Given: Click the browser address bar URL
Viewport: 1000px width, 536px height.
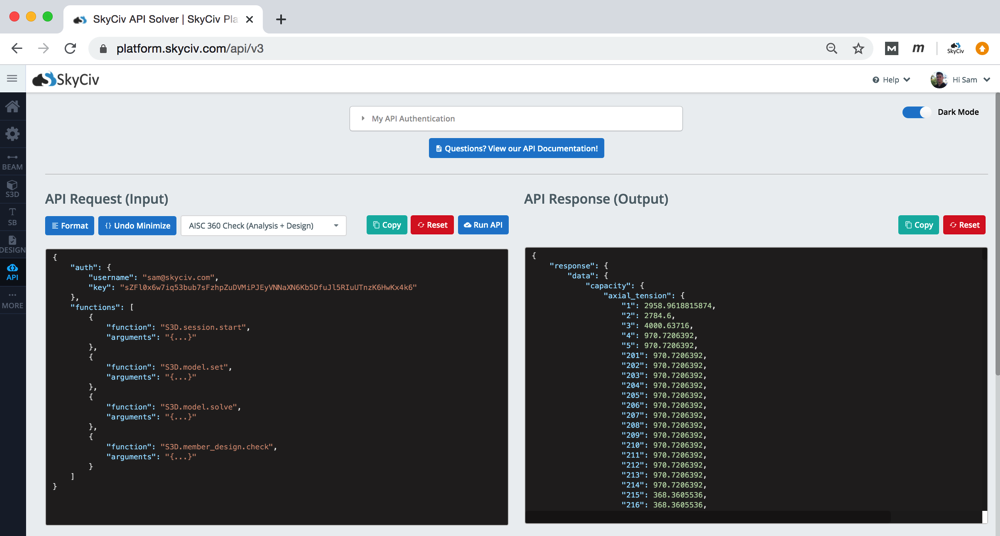Looking at the screenshot, I should [190, 48].
